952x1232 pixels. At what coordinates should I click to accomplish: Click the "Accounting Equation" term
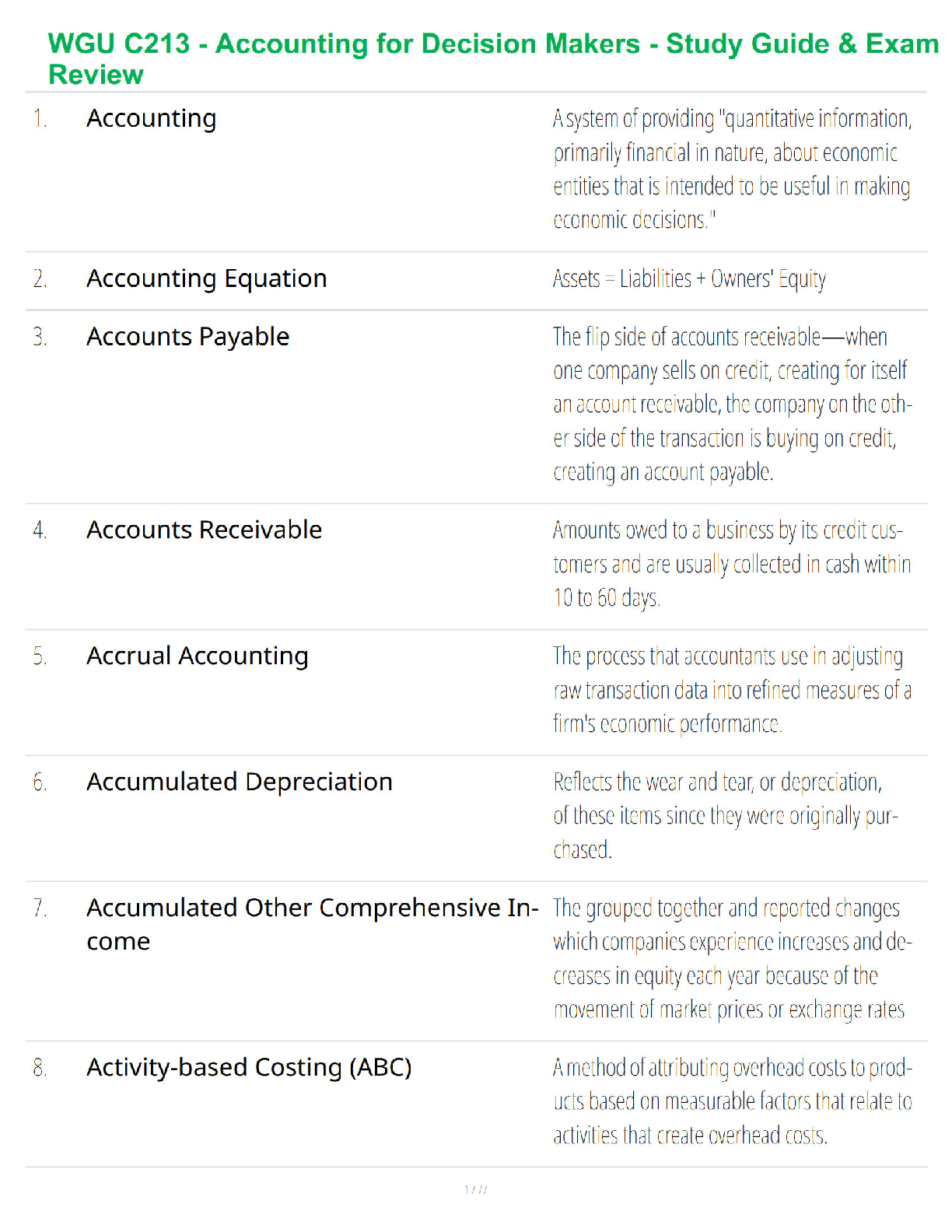(x=207, y=279)
